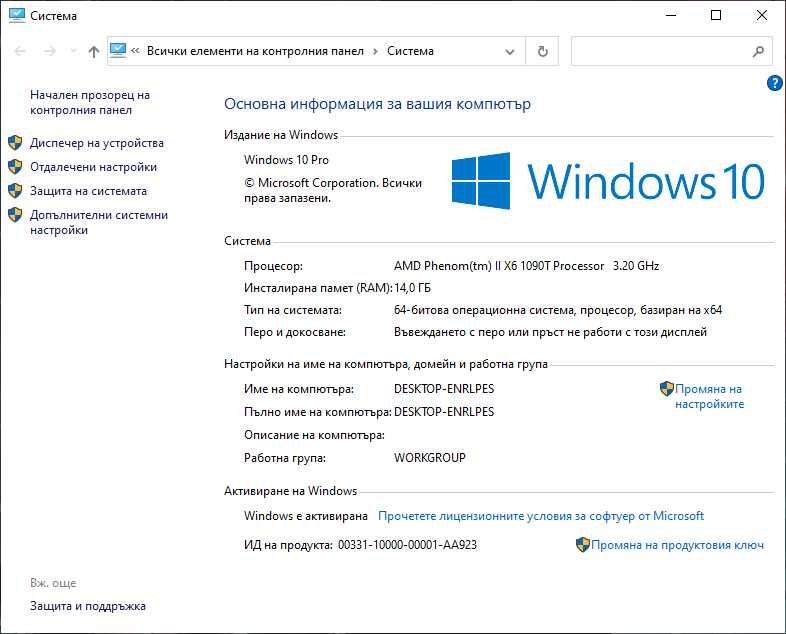
Task: Expand the breadcrumb arrow after Всички елементи
Action: (375, 52)
